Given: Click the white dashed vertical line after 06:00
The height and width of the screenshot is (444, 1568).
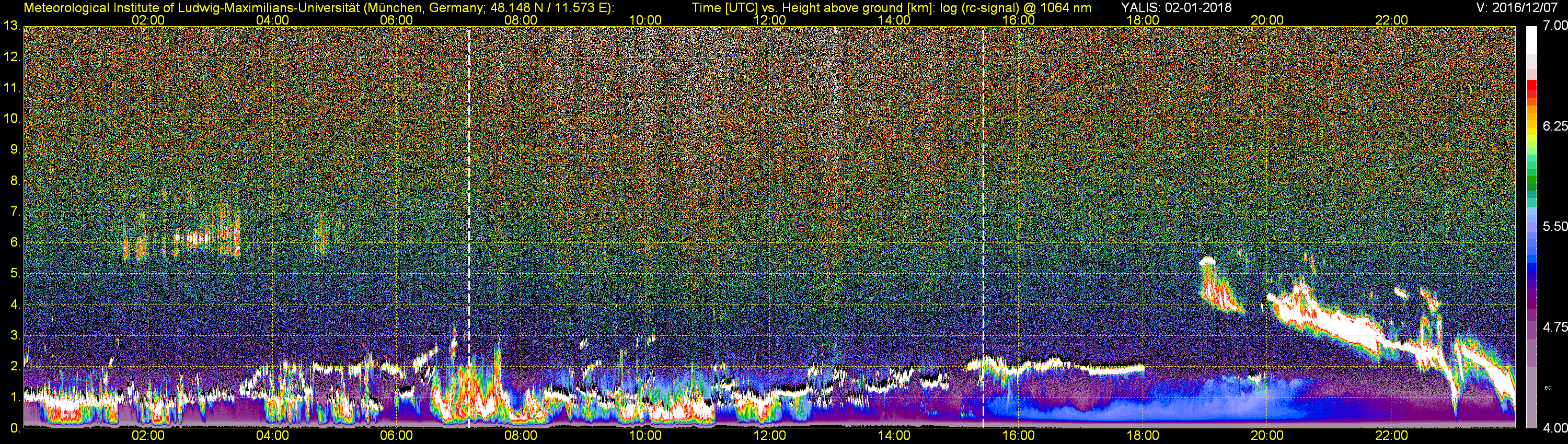Looking at the screenshot, I should 469,228.
